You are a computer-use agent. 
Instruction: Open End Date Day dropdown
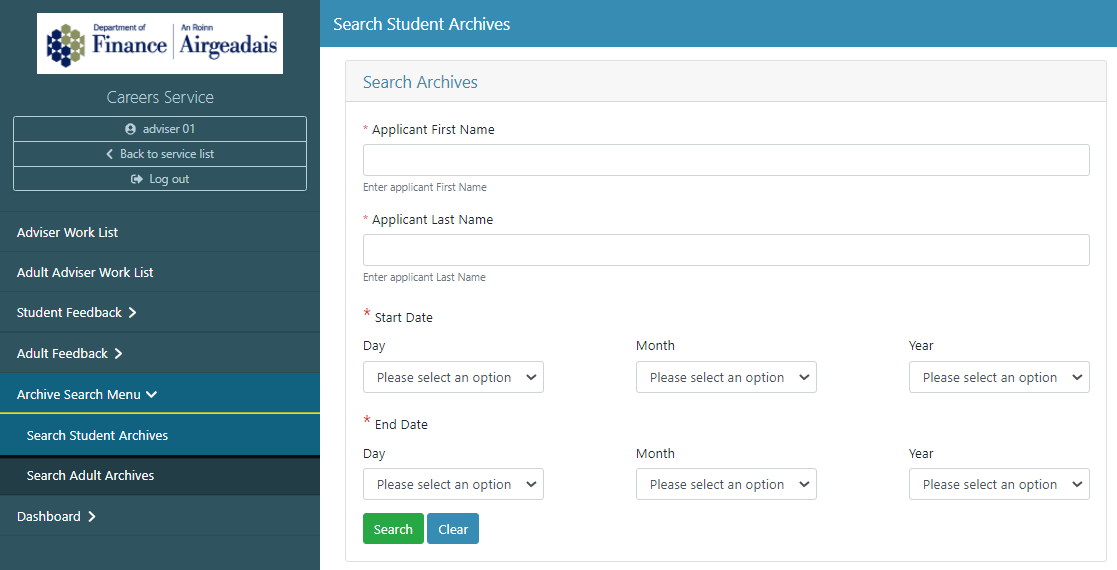tap(453, 484)
